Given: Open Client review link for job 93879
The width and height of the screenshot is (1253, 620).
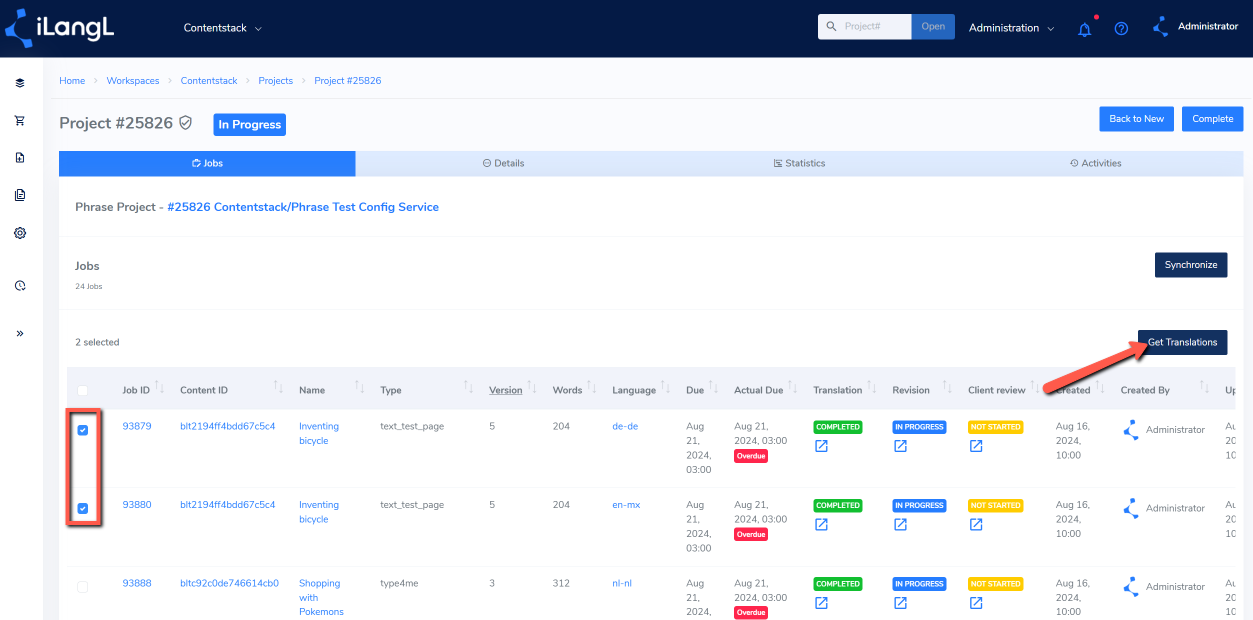Looking at the screenshot, I should (x=975, y=446).
